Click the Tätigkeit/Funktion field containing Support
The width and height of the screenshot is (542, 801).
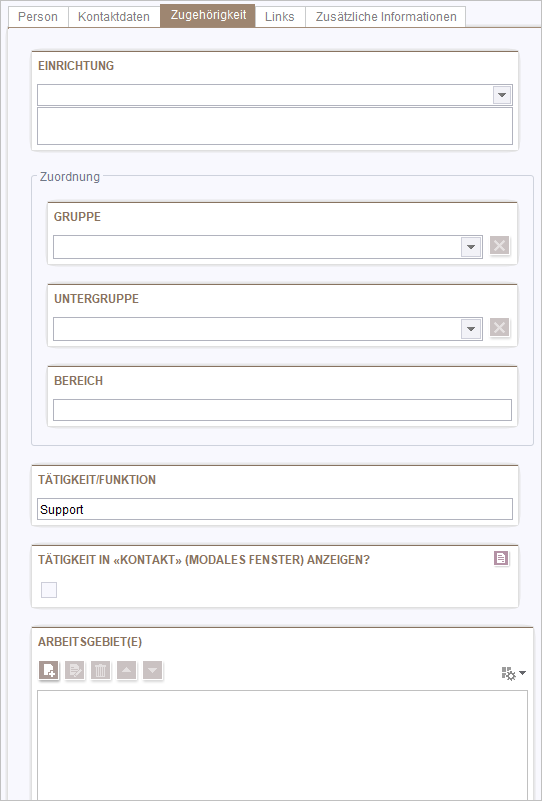tap(275, 509)
